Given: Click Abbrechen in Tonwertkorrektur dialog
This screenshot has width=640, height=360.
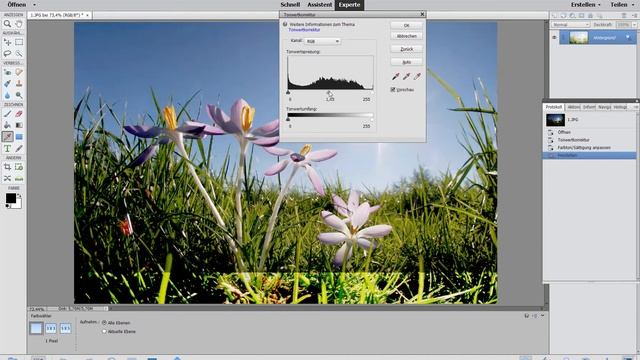Looking at the screenshot, I should coord(407,36).
